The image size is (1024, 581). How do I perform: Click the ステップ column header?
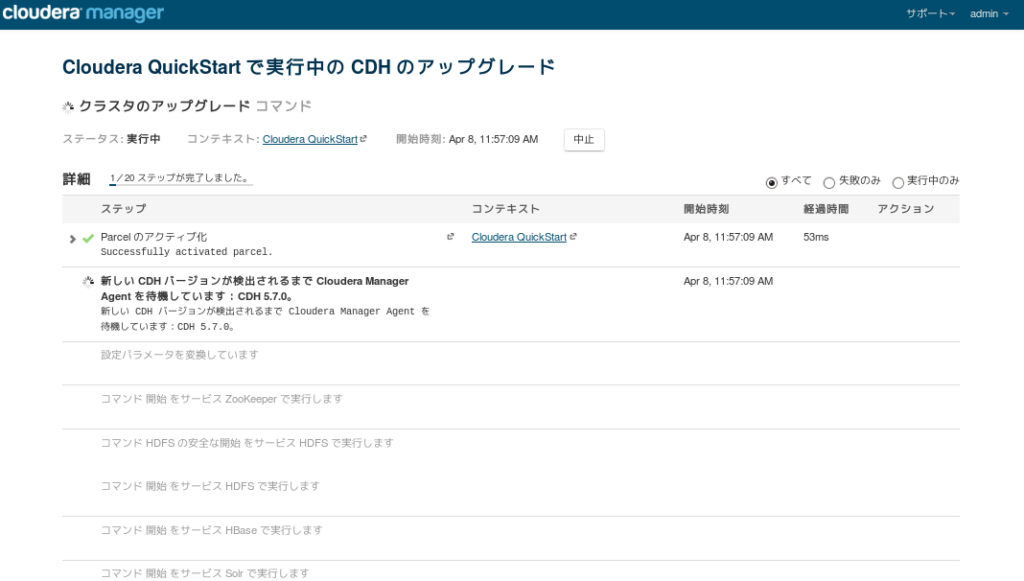click(x=123, y=209)
